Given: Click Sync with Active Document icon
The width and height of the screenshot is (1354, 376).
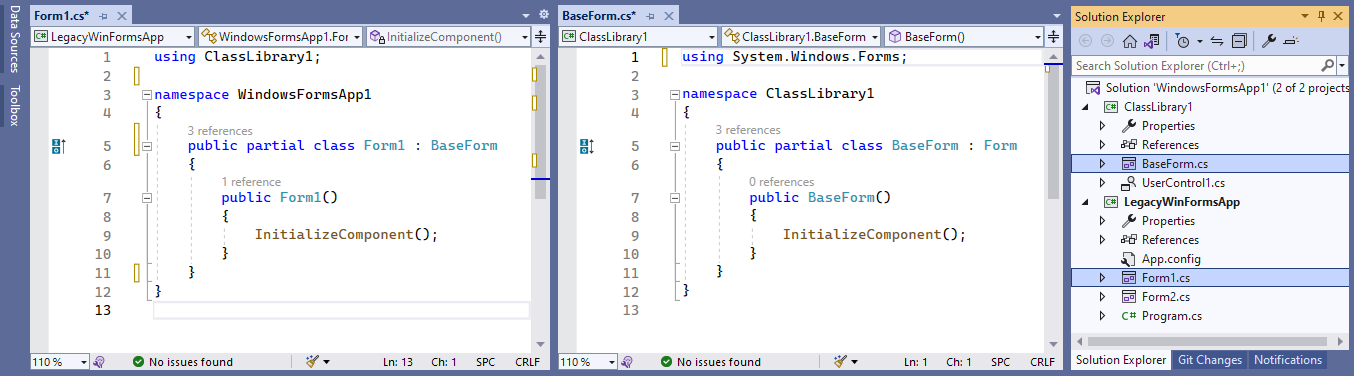Looking at the screenshot, I should 1217,41.
